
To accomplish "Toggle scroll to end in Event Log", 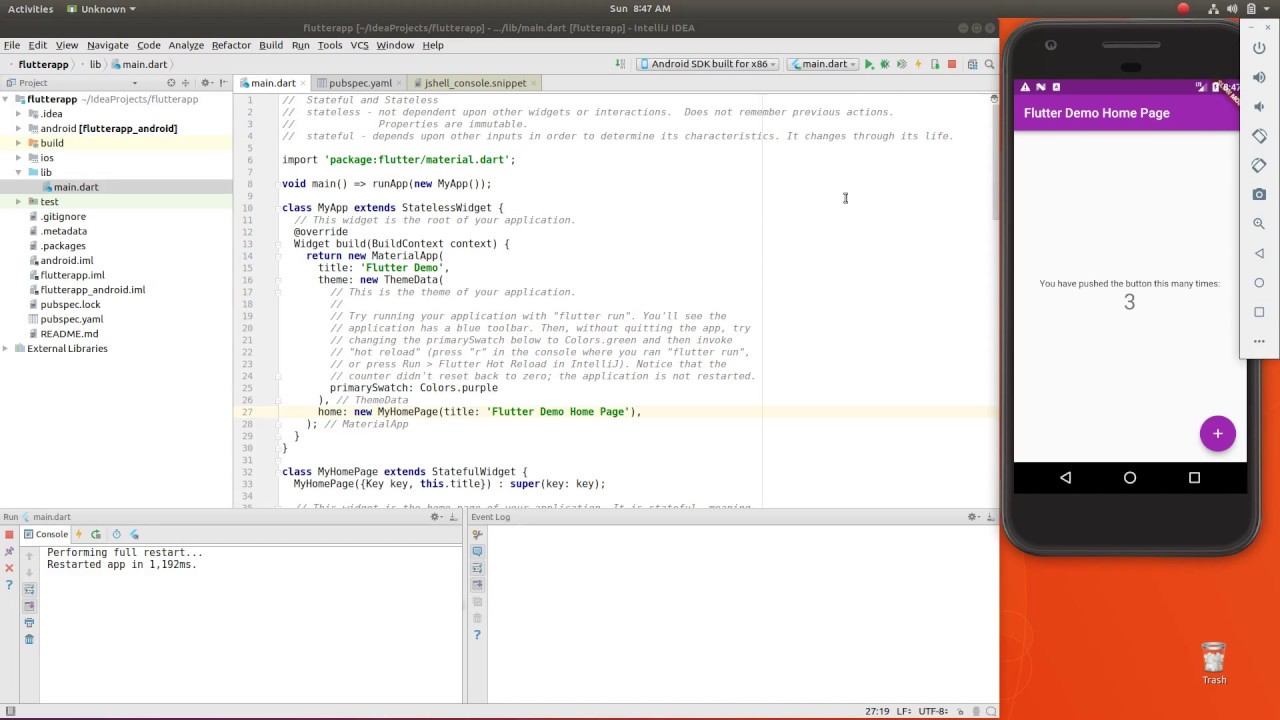I will click(x=477, y=585).
